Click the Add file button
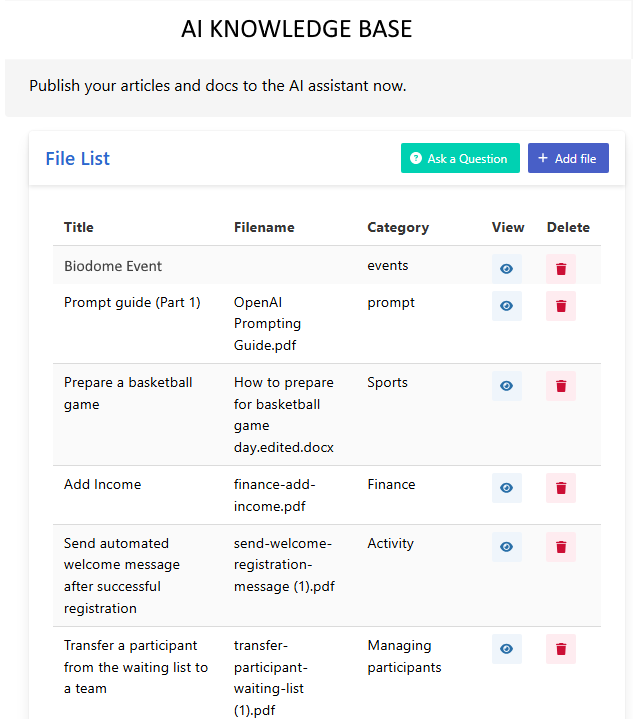The height and width of the screenshot is (719, 633). point(568,158)
